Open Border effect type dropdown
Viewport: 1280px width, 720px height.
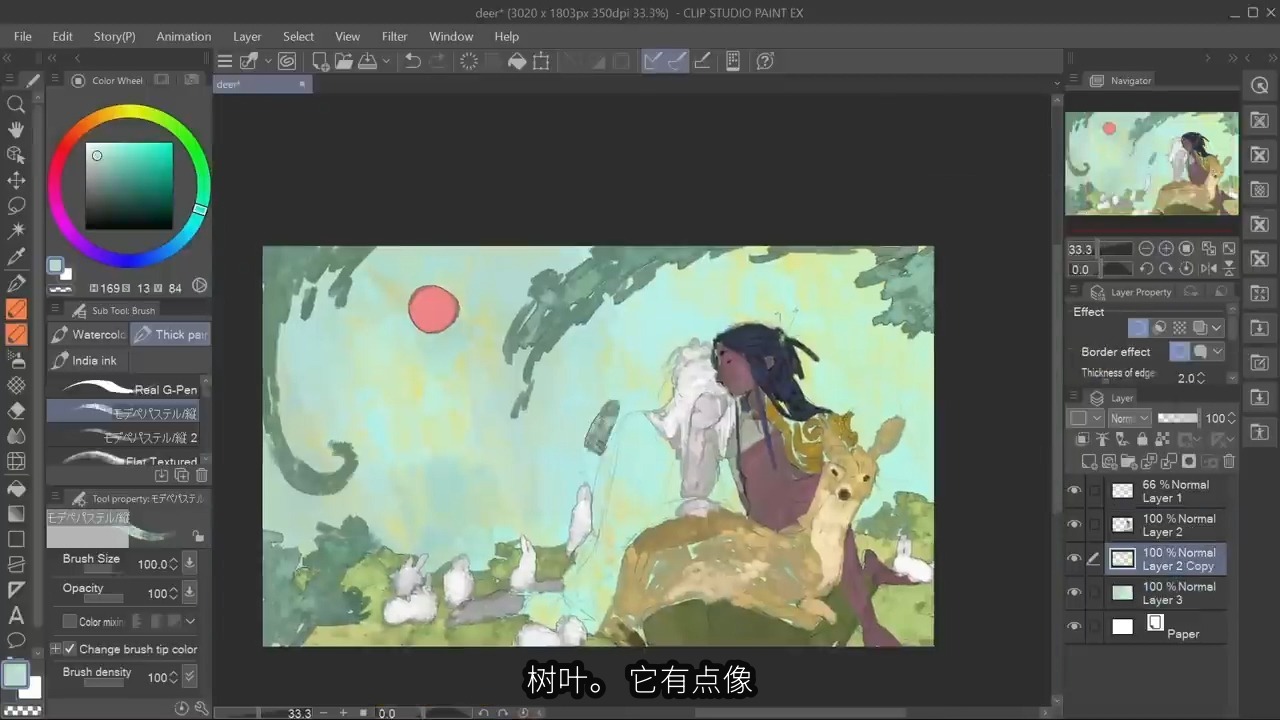click(x=1217, y=352)
